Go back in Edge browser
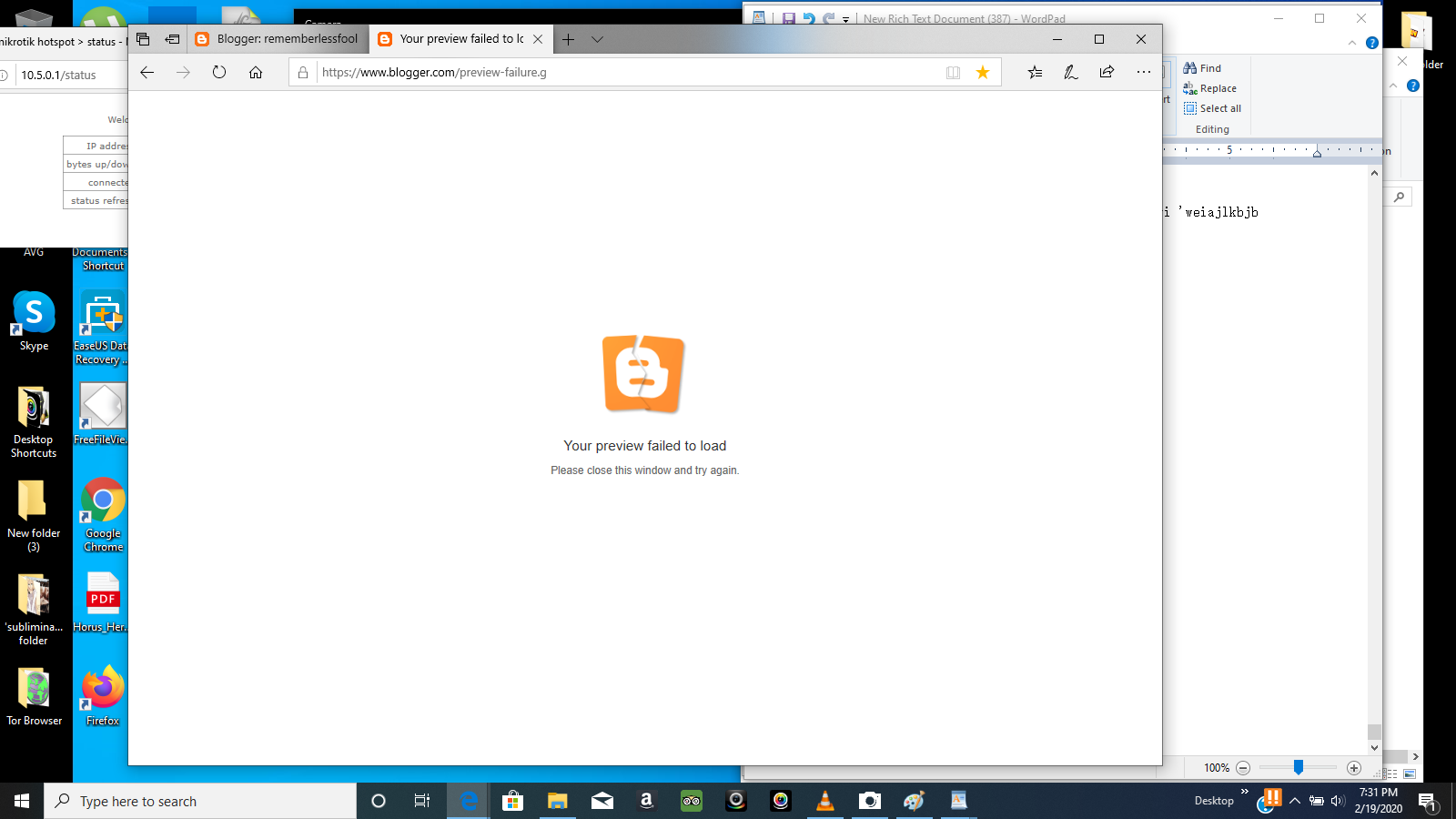The image size is (1456, 819). tap(147, 73)
